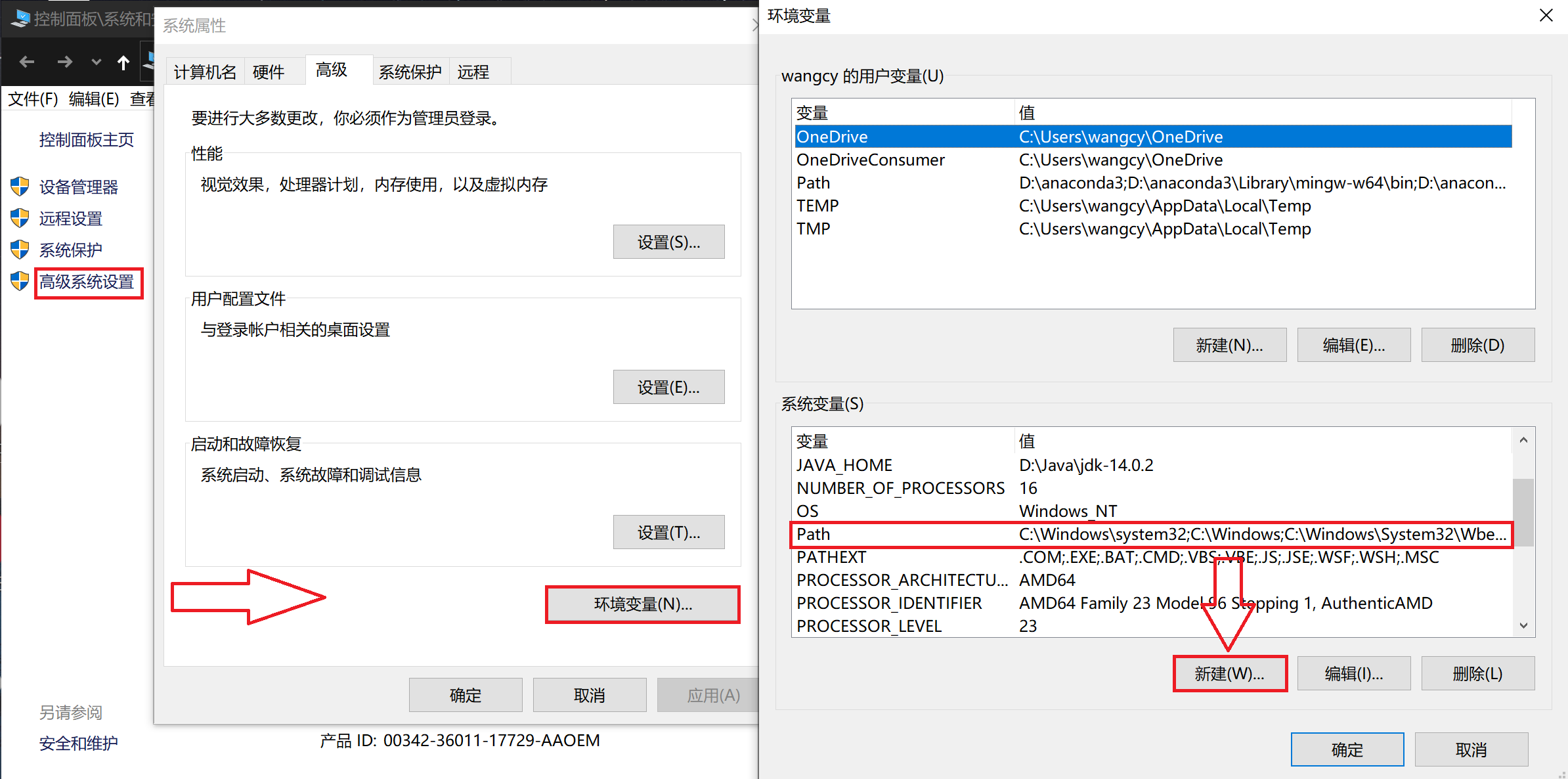This screenshot has height=779, width=1568.
Task: Switch to the 硬件 tab
Action: tap(269, 72)
